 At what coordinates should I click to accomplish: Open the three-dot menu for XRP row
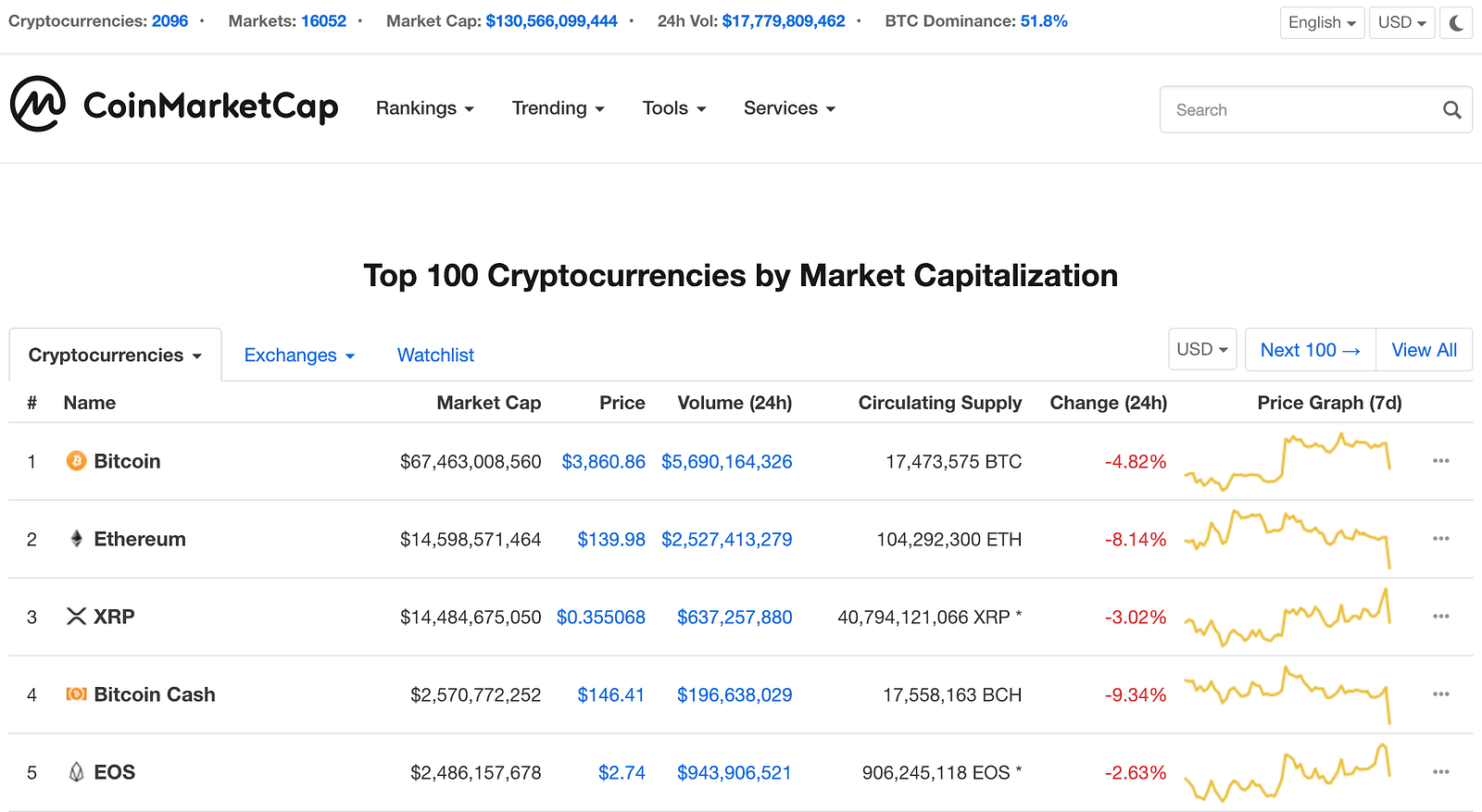point(1440,617)
